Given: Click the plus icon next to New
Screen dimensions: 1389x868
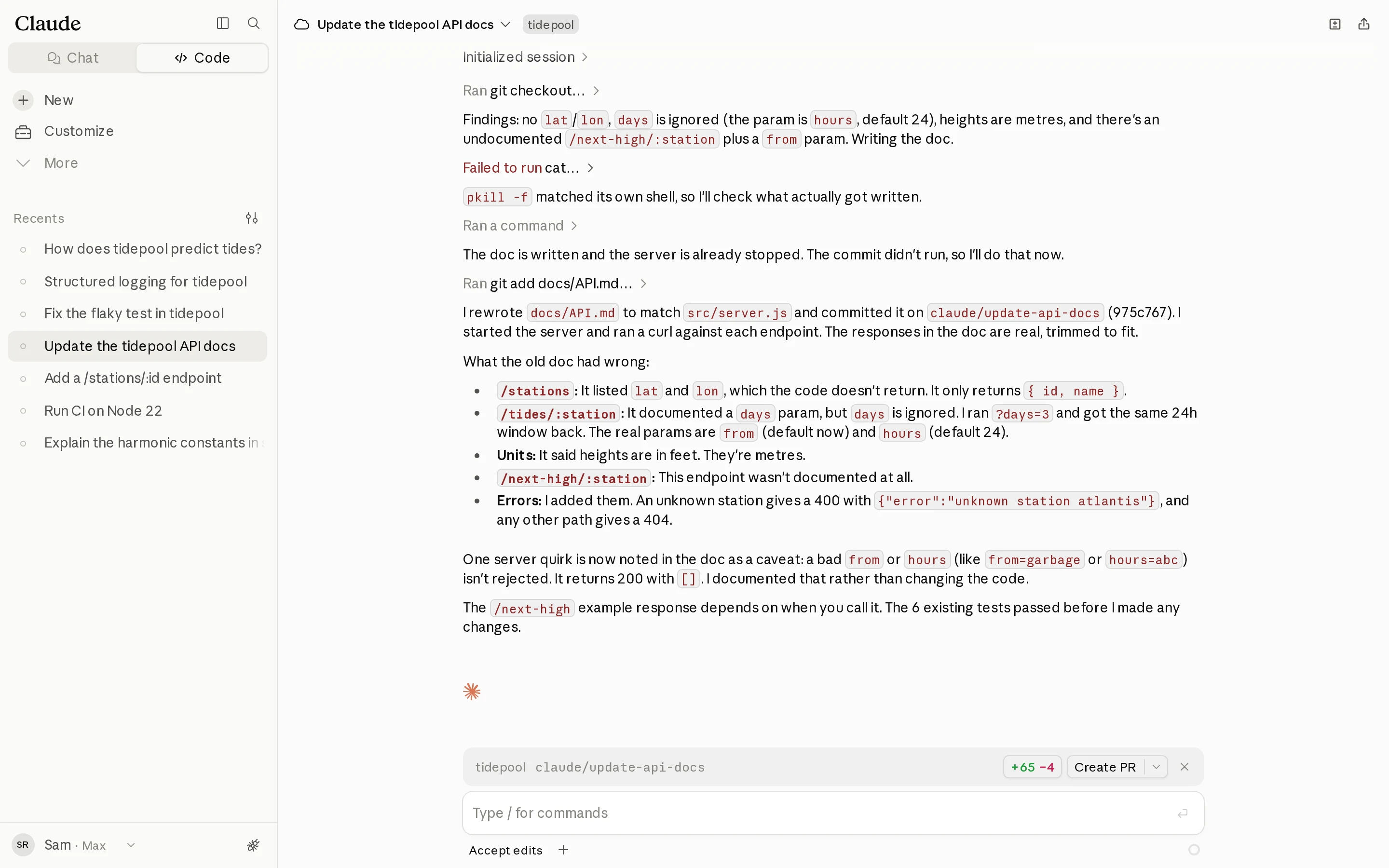Looking at the screenshot, I should click(23, 100).
